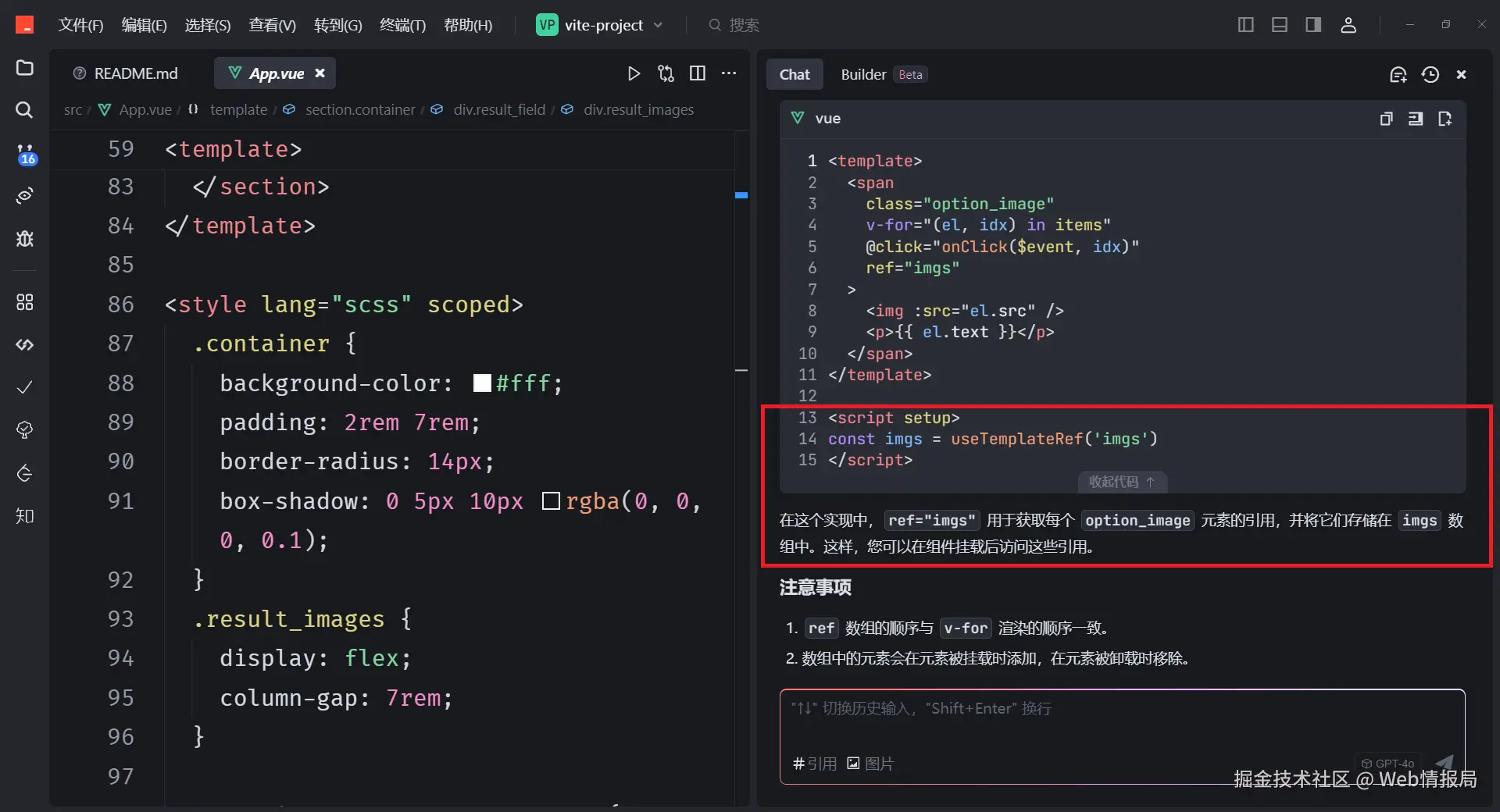Add a #引用 reference to chat
The height and width of the screenshot is (812, 1500).
tap(814, 764)
